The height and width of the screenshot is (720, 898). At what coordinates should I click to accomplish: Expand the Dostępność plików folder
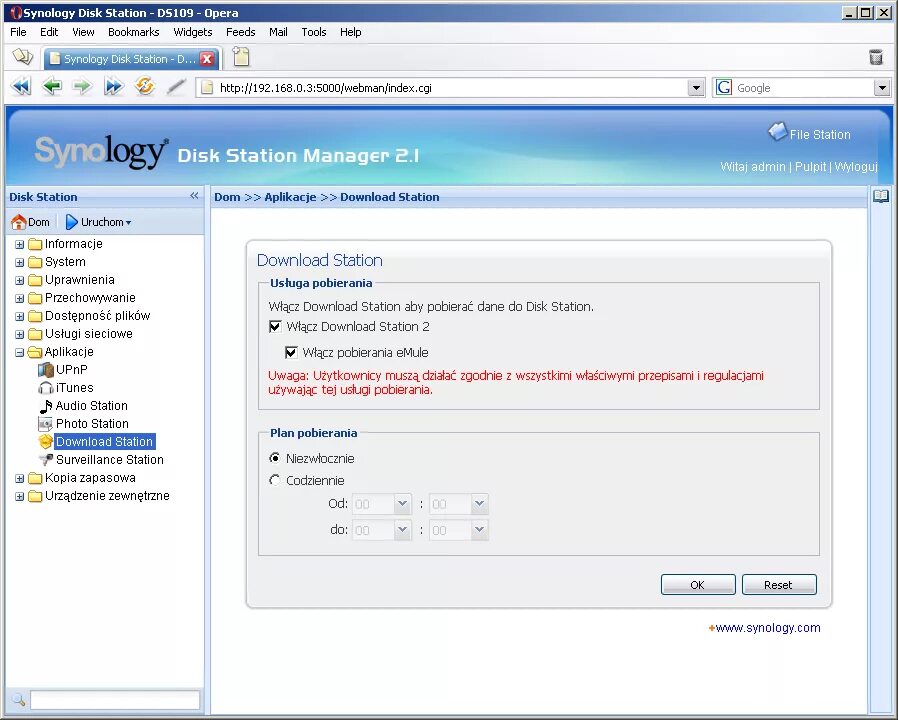coord(19,316)
